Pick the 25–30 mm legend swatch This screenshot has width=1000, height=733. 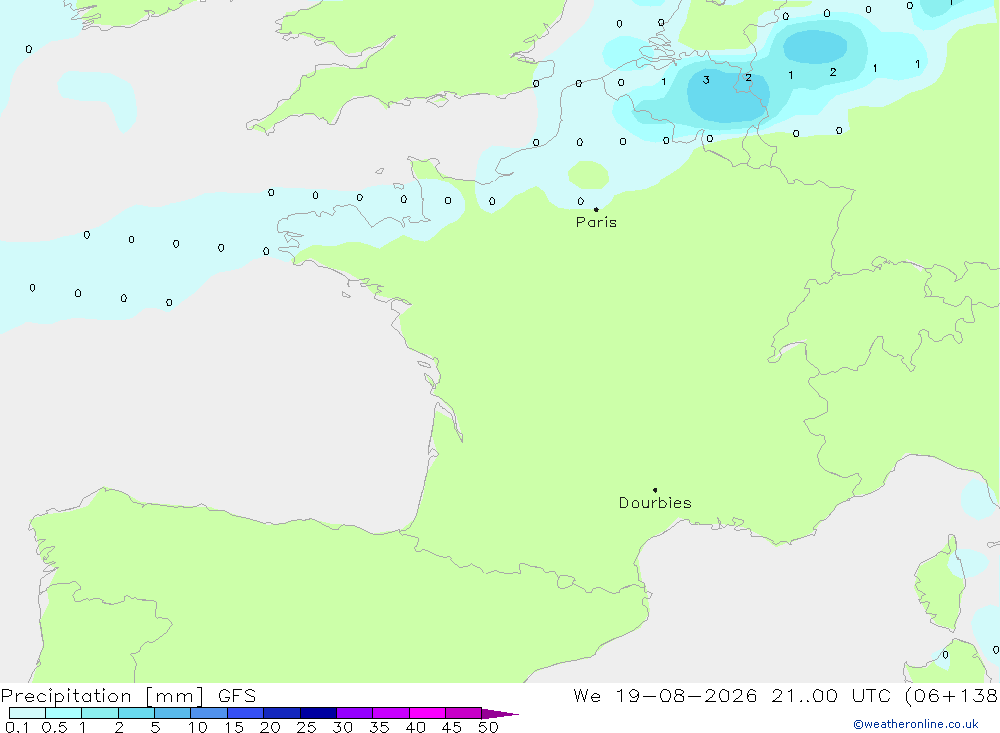(x=318, y=713)
